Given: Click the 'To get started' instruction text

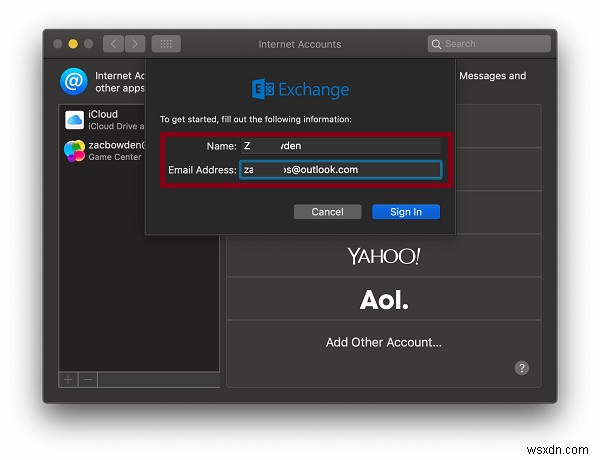Looking at the screenshot, I should tap(256, 119).
